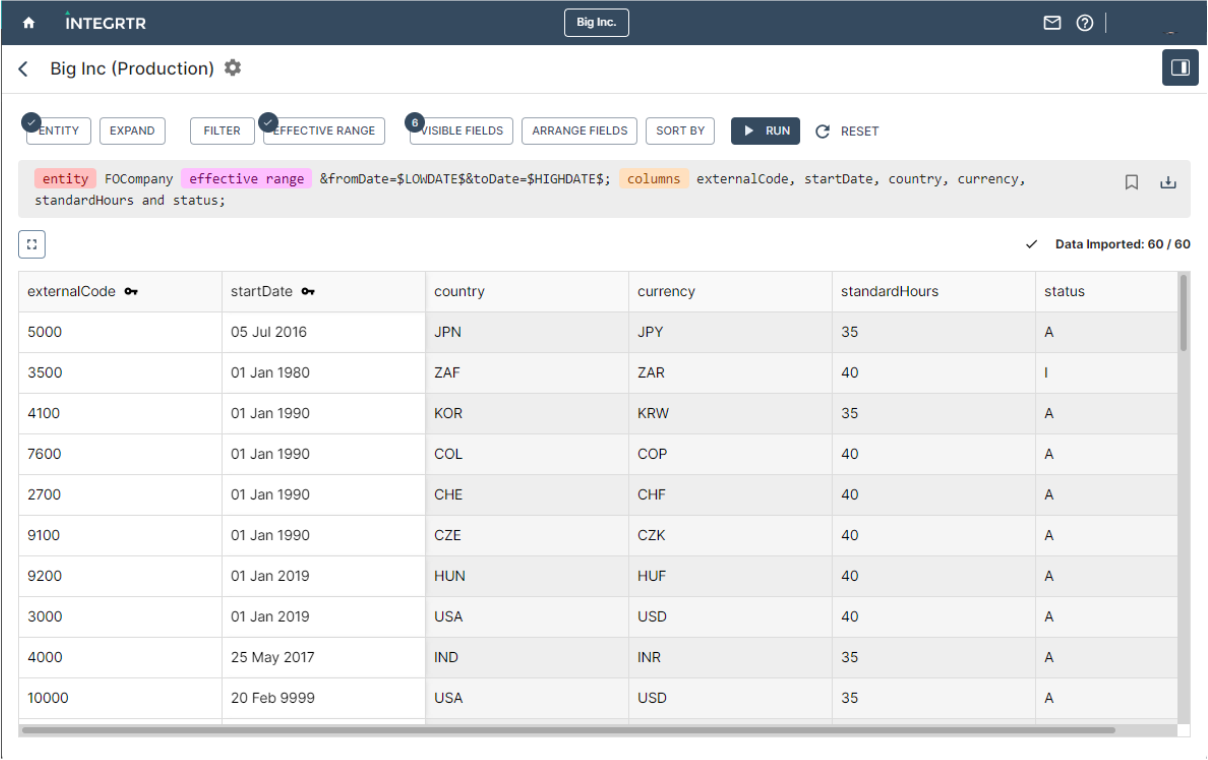Go to the home icon
1208x760 pixels.
tap(28, 23)
